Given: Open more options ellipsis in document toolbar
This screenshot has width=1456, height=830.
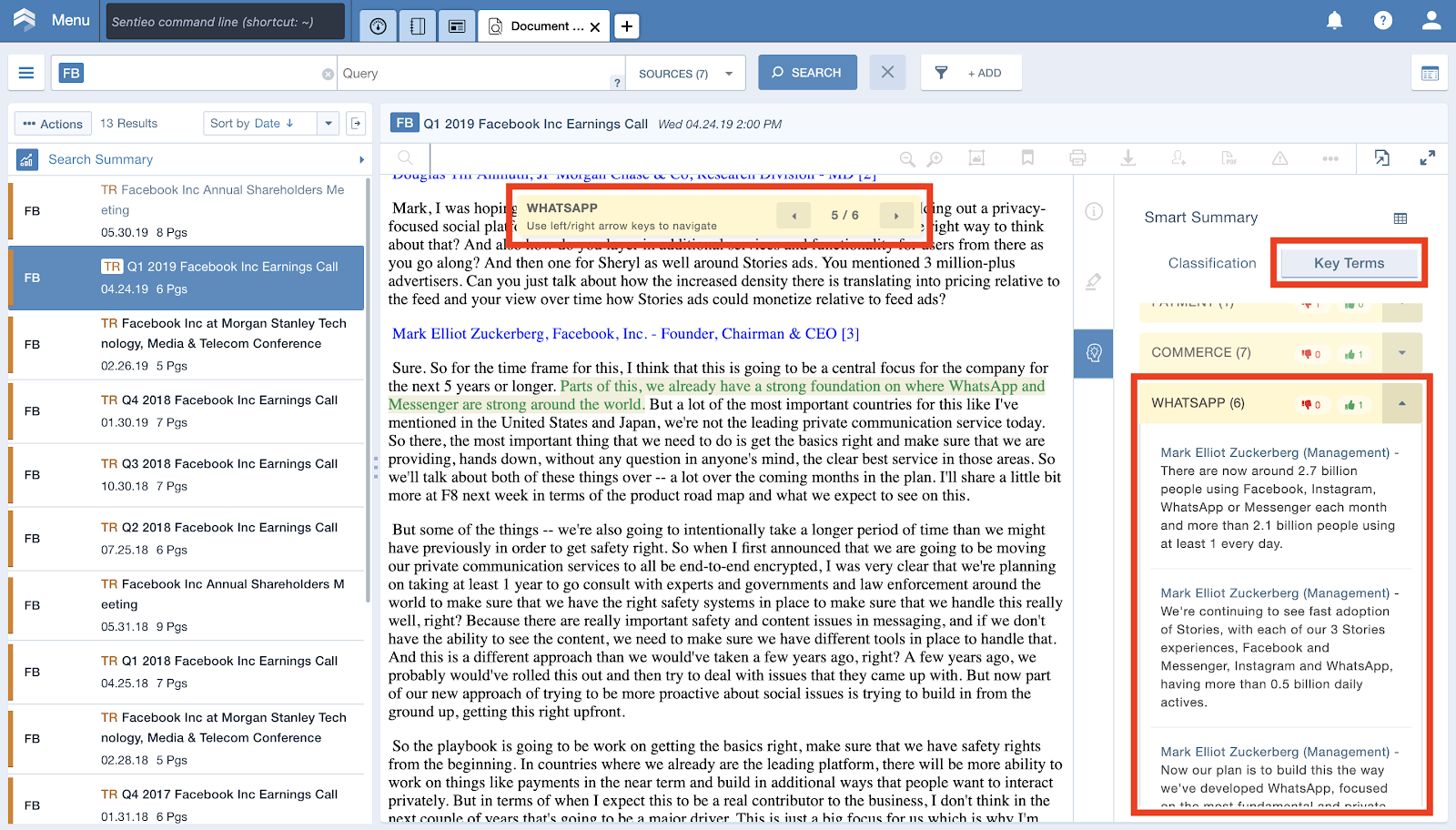Looking at the screenshot, I should 1330,158.
